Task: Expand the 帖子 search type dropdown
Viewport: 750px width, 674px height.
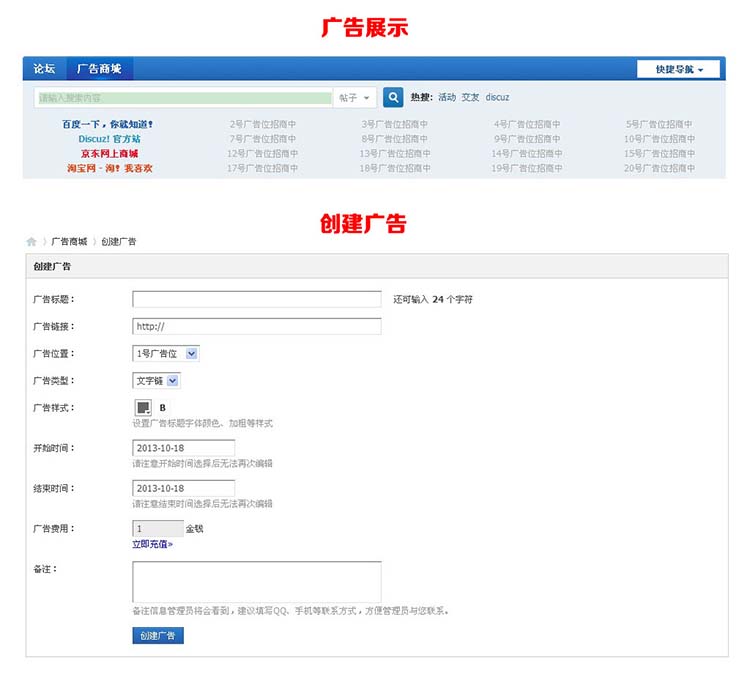Action: coord(354,98)
